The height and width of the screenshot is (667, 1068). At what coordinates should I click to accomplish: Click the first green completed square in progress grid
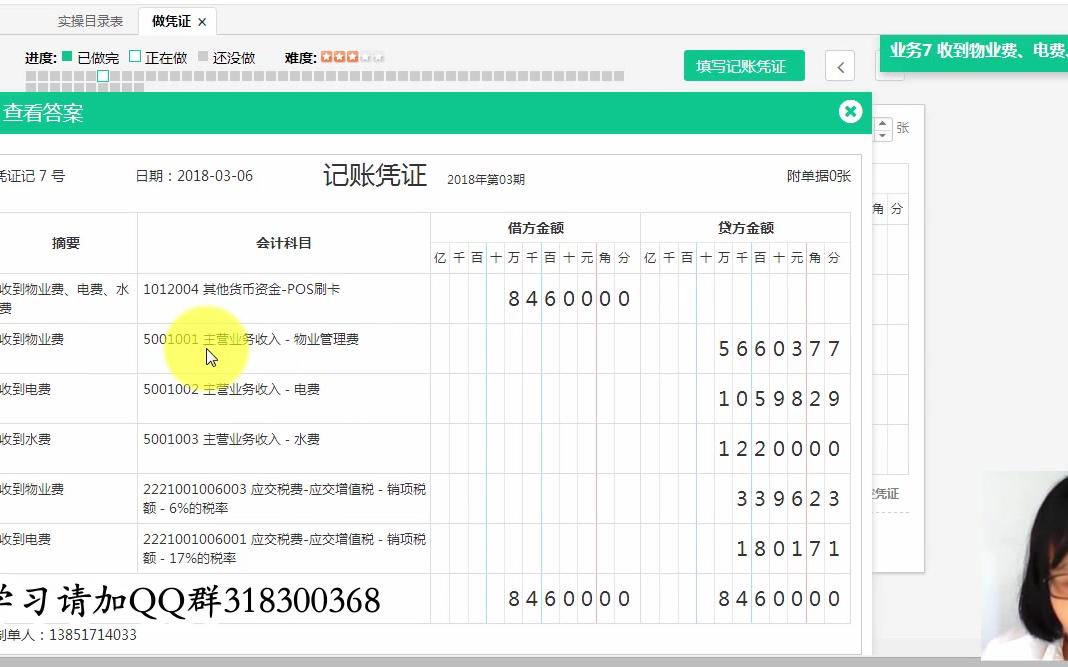(x=30, y=75)
